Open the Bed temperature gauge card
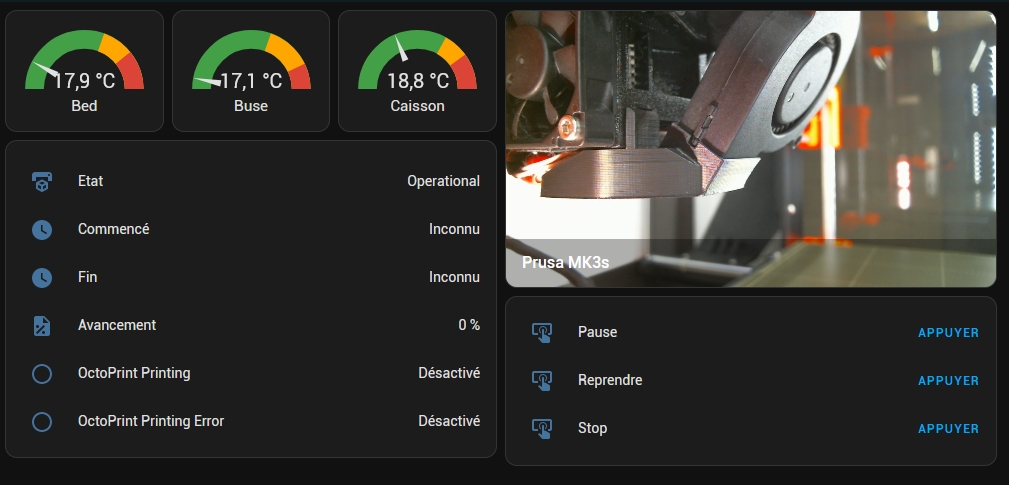This screenshot has height=485, width=1009. 84,71
